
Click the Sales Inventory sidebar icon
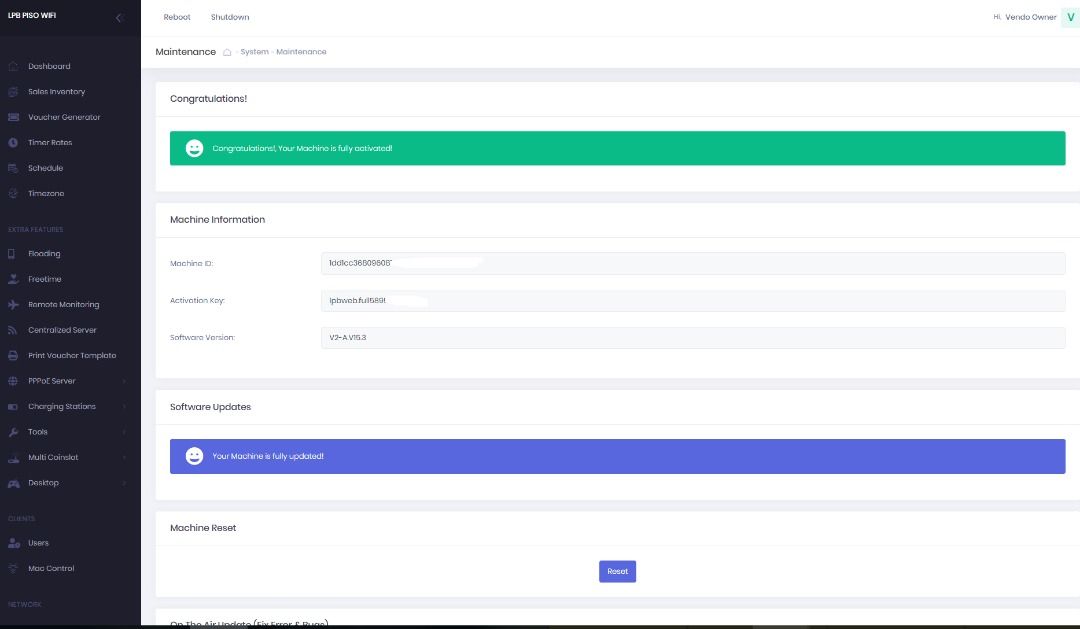pos(13,92)
